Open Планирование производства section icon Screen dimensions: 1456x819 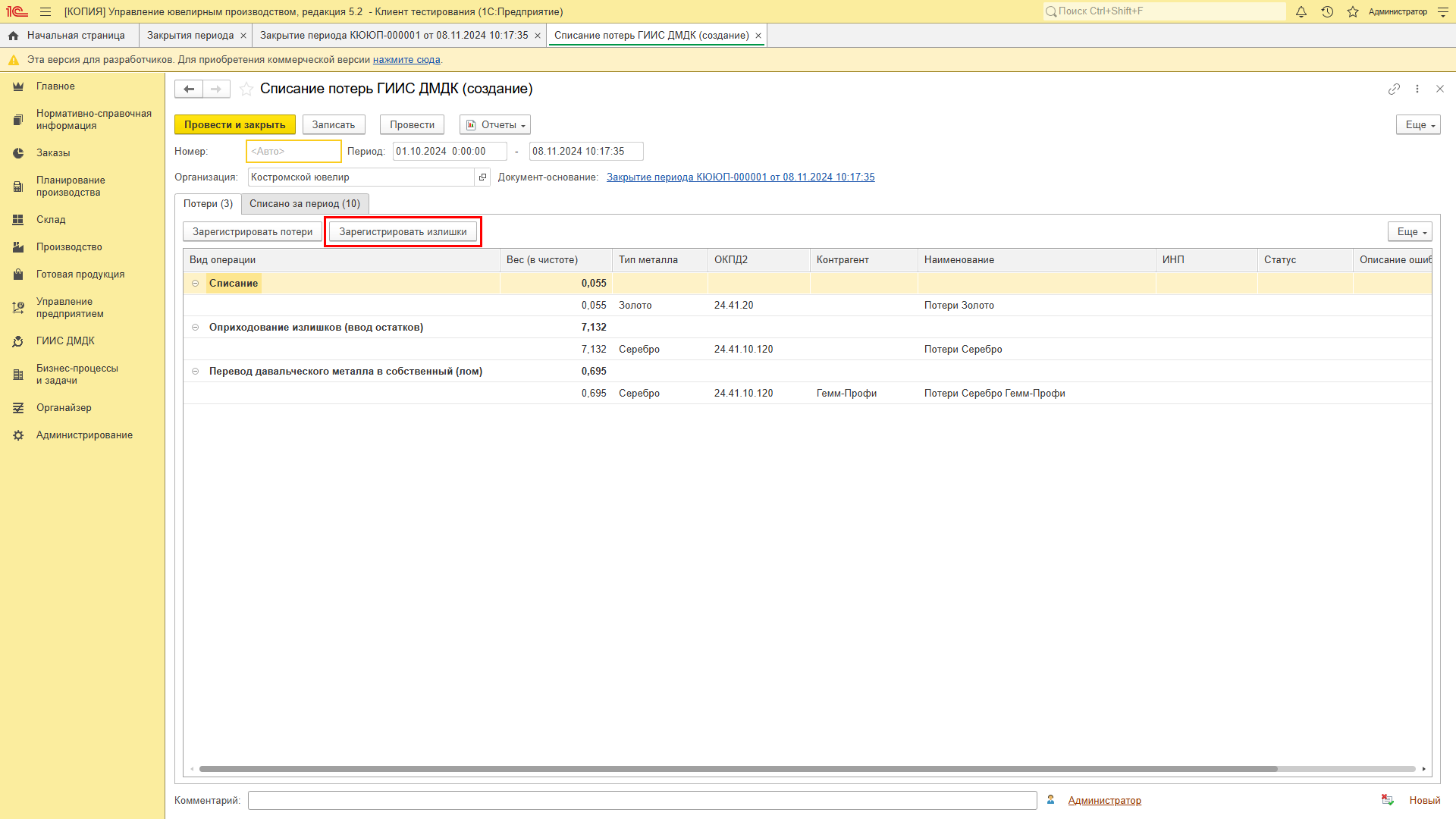pos(18,187)
